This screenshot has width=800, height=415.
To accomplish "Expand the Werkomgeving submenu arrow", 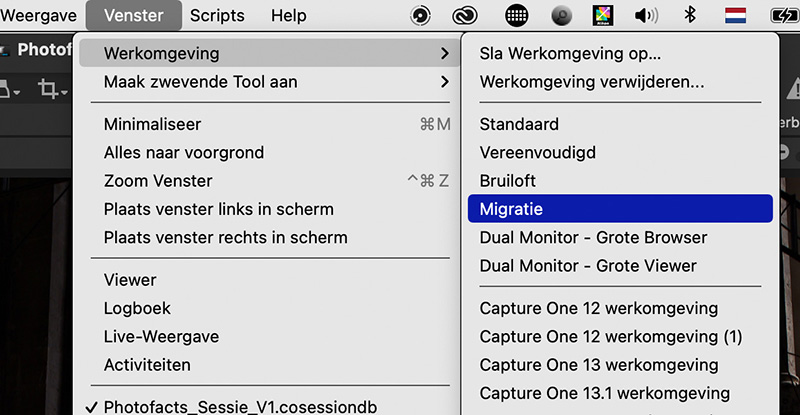I will point(445,53).
